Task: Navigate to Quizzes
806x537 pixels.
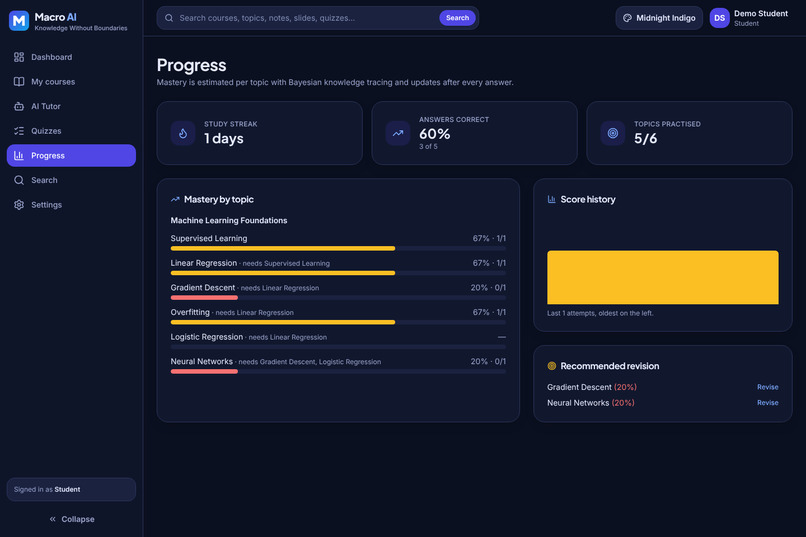Action: 71,131
